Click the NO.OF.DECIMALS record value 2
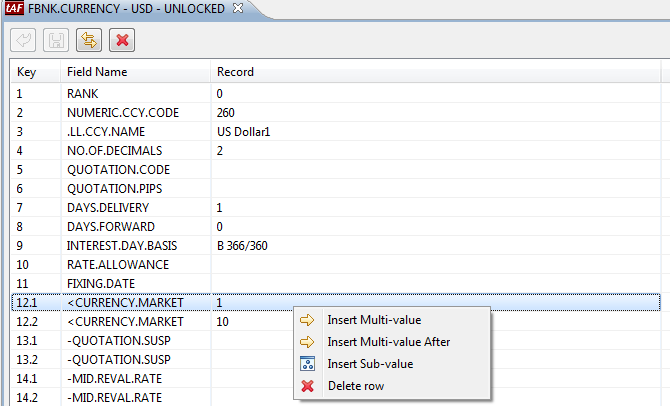 click(220, 150)
